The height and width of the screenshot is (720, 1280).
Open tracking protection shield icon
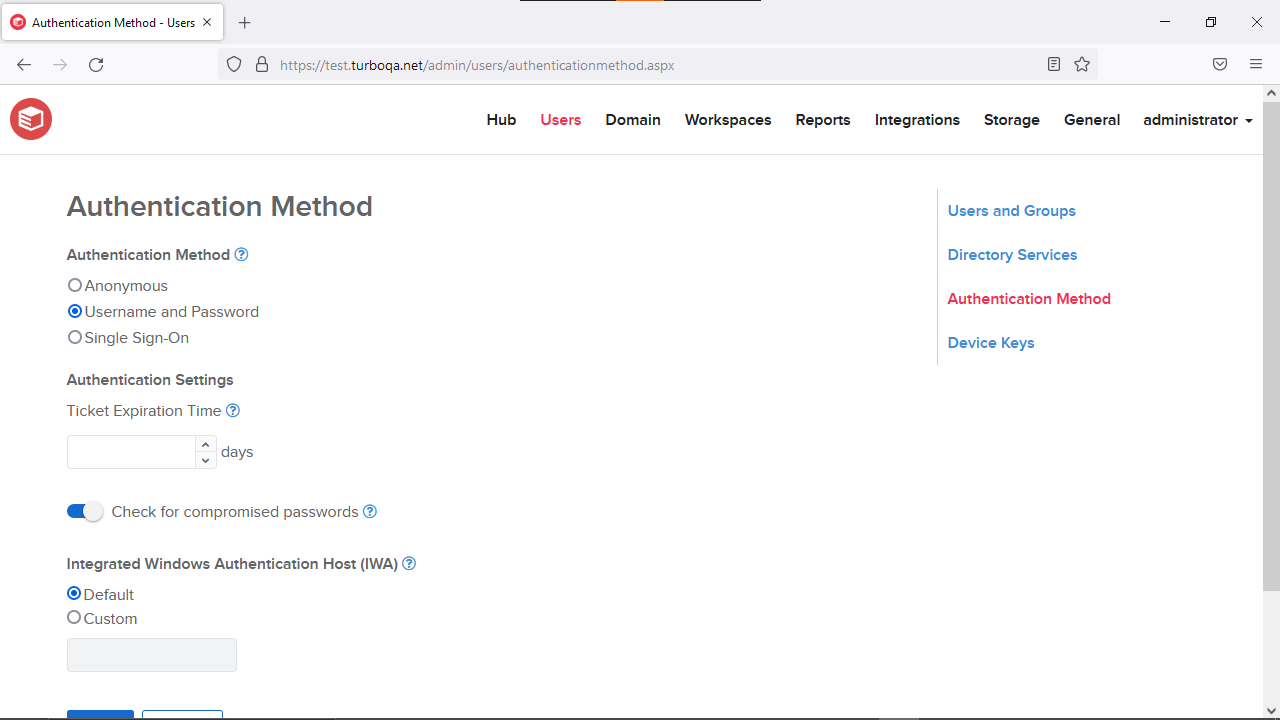point(234,65)
